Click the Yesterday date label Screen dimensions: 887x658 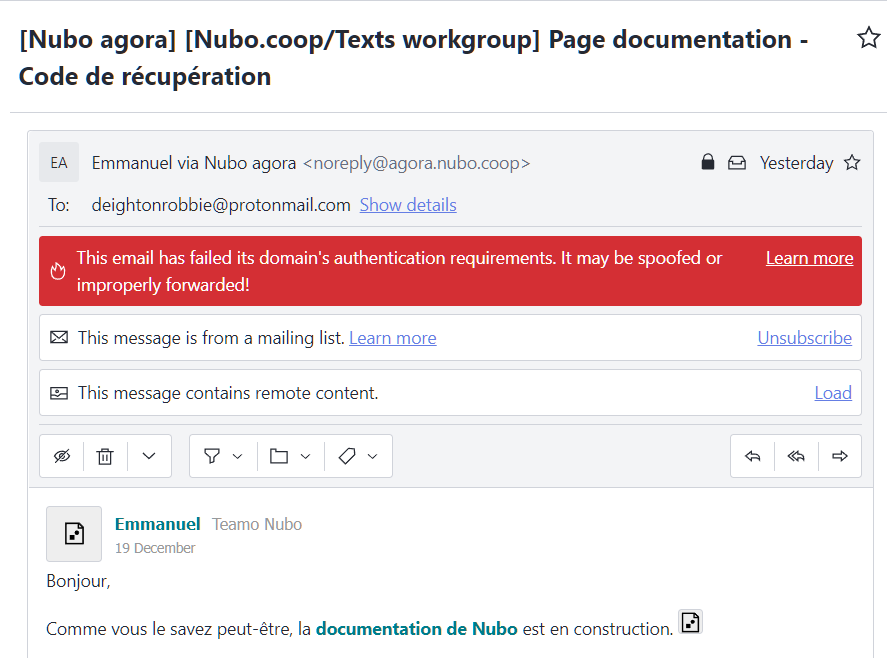point(796,163)
